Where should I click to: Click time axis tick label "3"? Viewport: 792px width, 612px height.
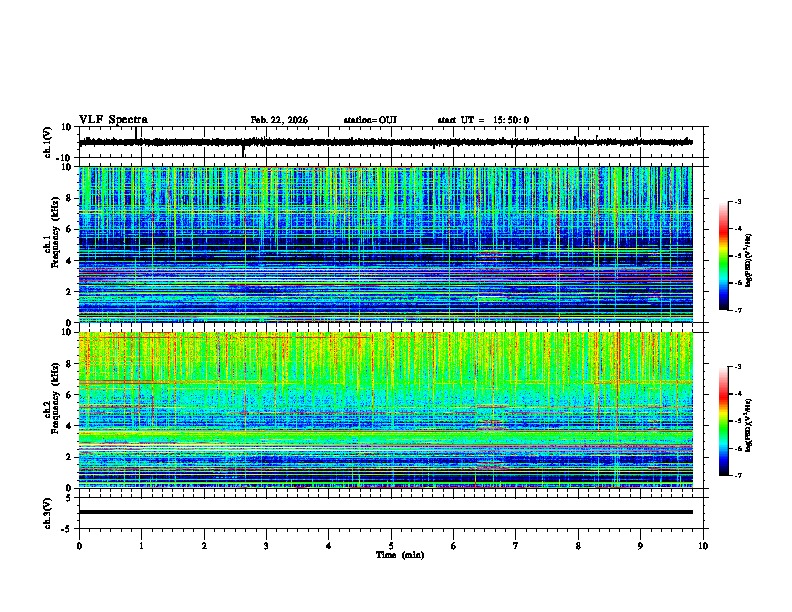coord(266,546)
